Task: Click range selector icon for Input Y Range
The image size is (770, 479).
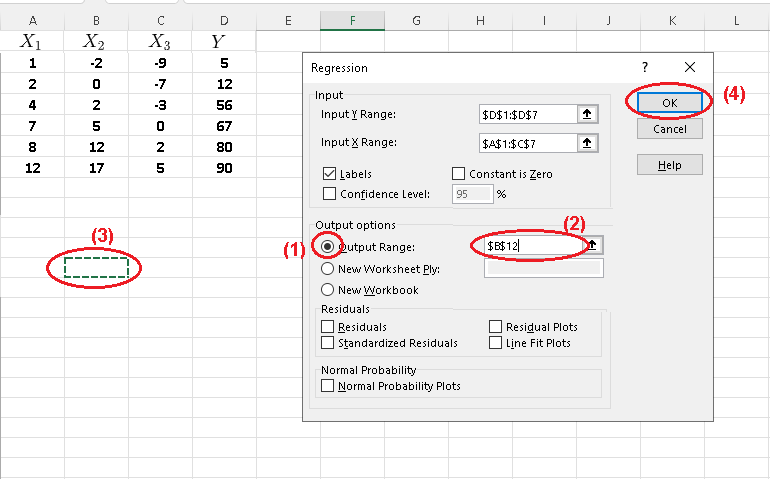Action: click(x=587, y=115)
